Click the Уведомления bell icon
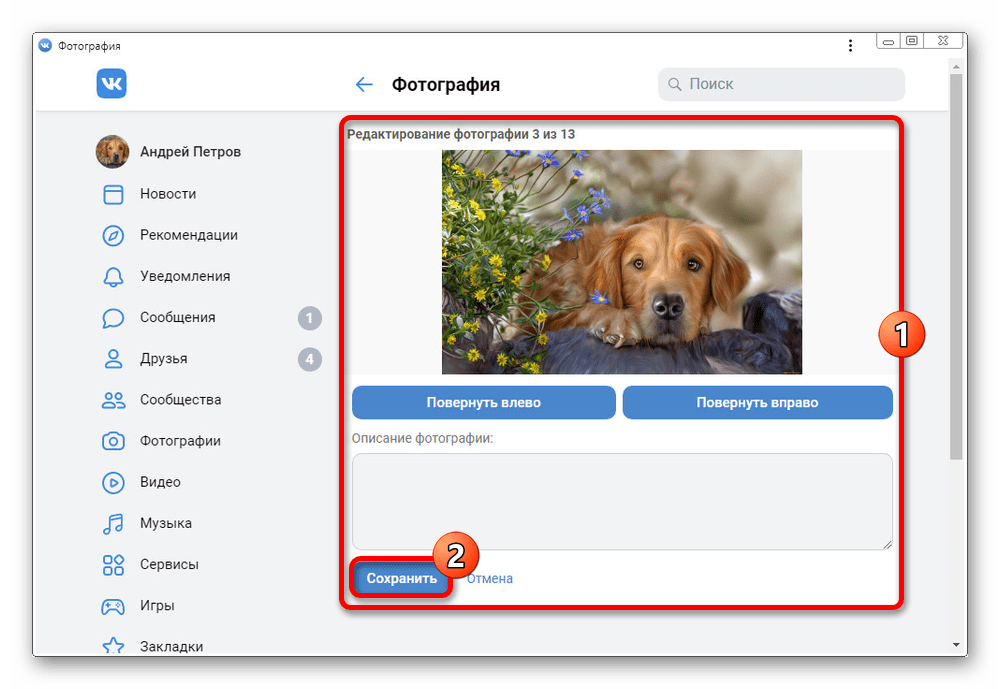The width and height of the screenshot is (1000, 689). (x=113, y=277)
